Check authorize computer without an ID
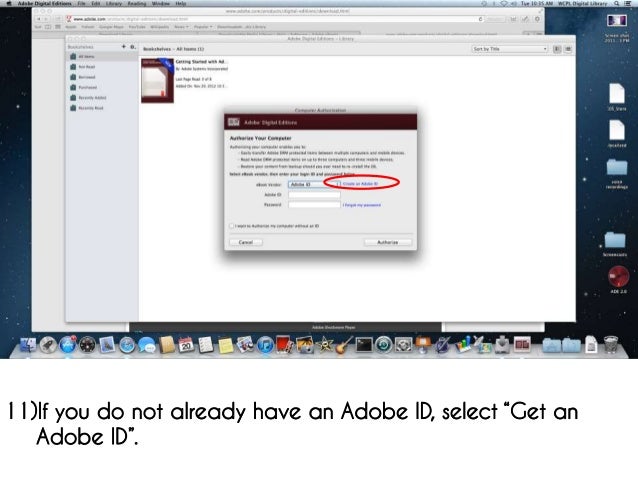Screen dimensions: 638x479 click(232, 226)
